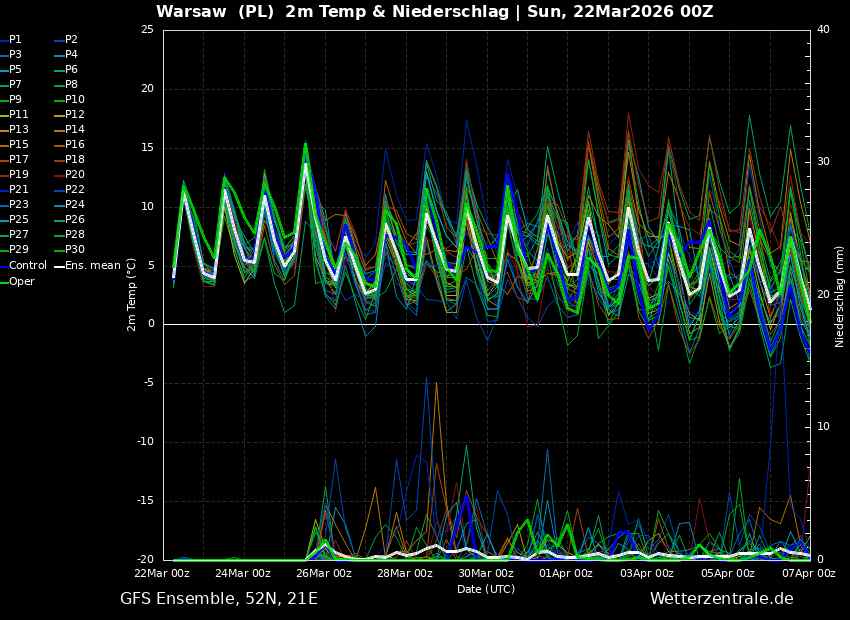This screenshot has width=850, height=620.
Task: Click the P23 legend label
Action: point(18,204)
